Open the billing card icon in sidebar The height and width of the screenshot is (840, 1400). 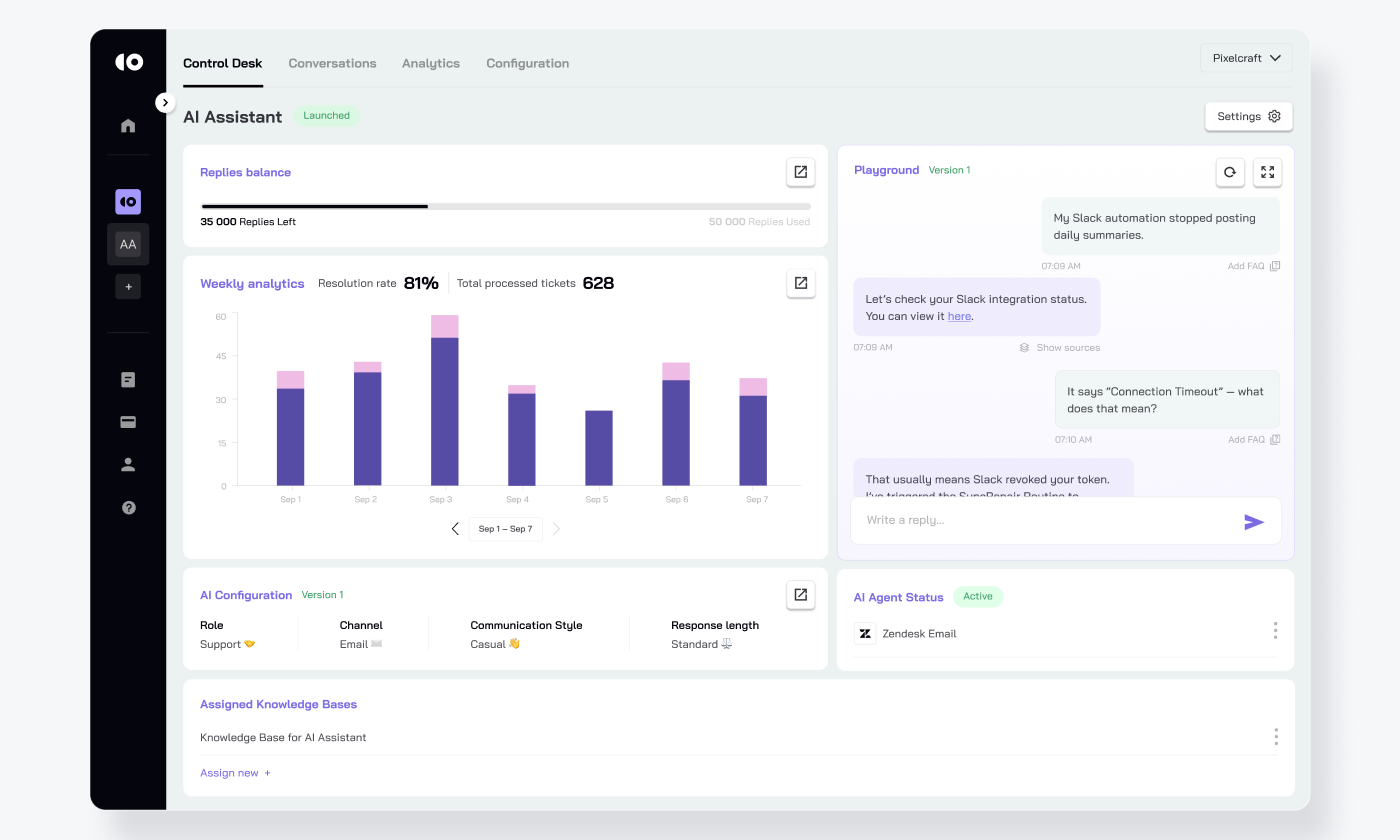point(128,422)
